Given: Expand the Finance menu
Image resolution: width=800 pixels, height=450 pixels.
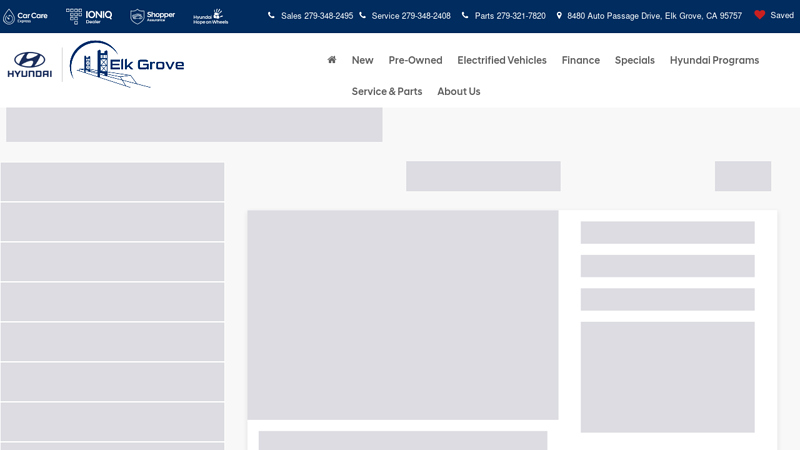Looking at the screenshot, I should (580, 60).
